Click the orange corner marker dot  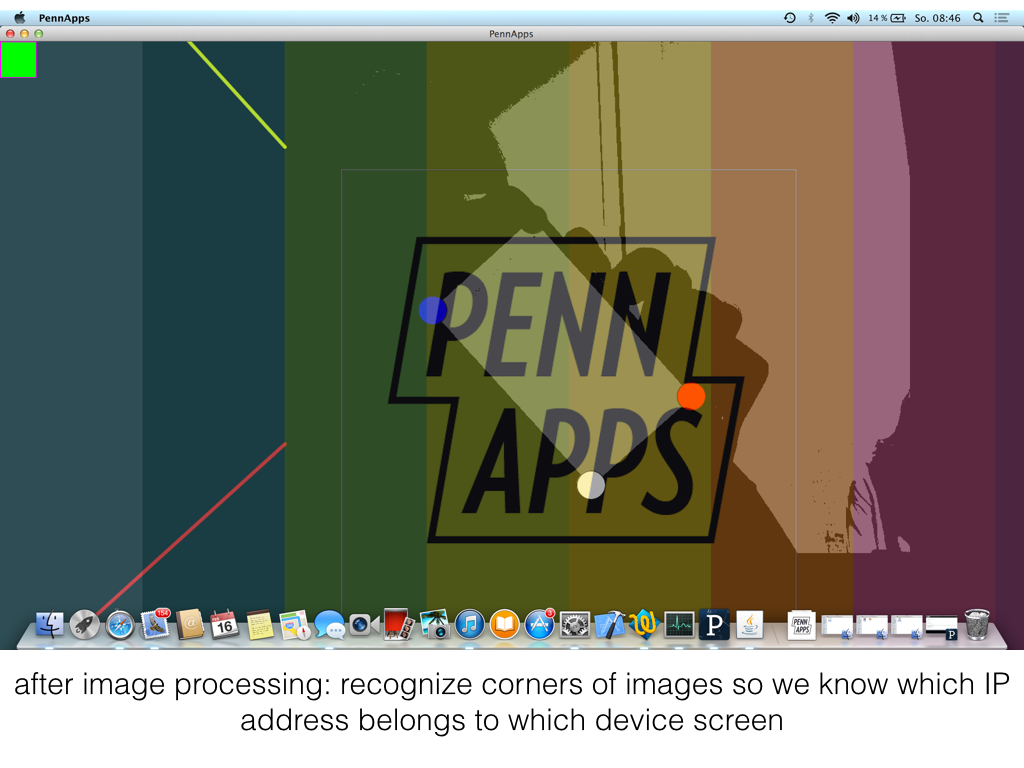(691, 396)
